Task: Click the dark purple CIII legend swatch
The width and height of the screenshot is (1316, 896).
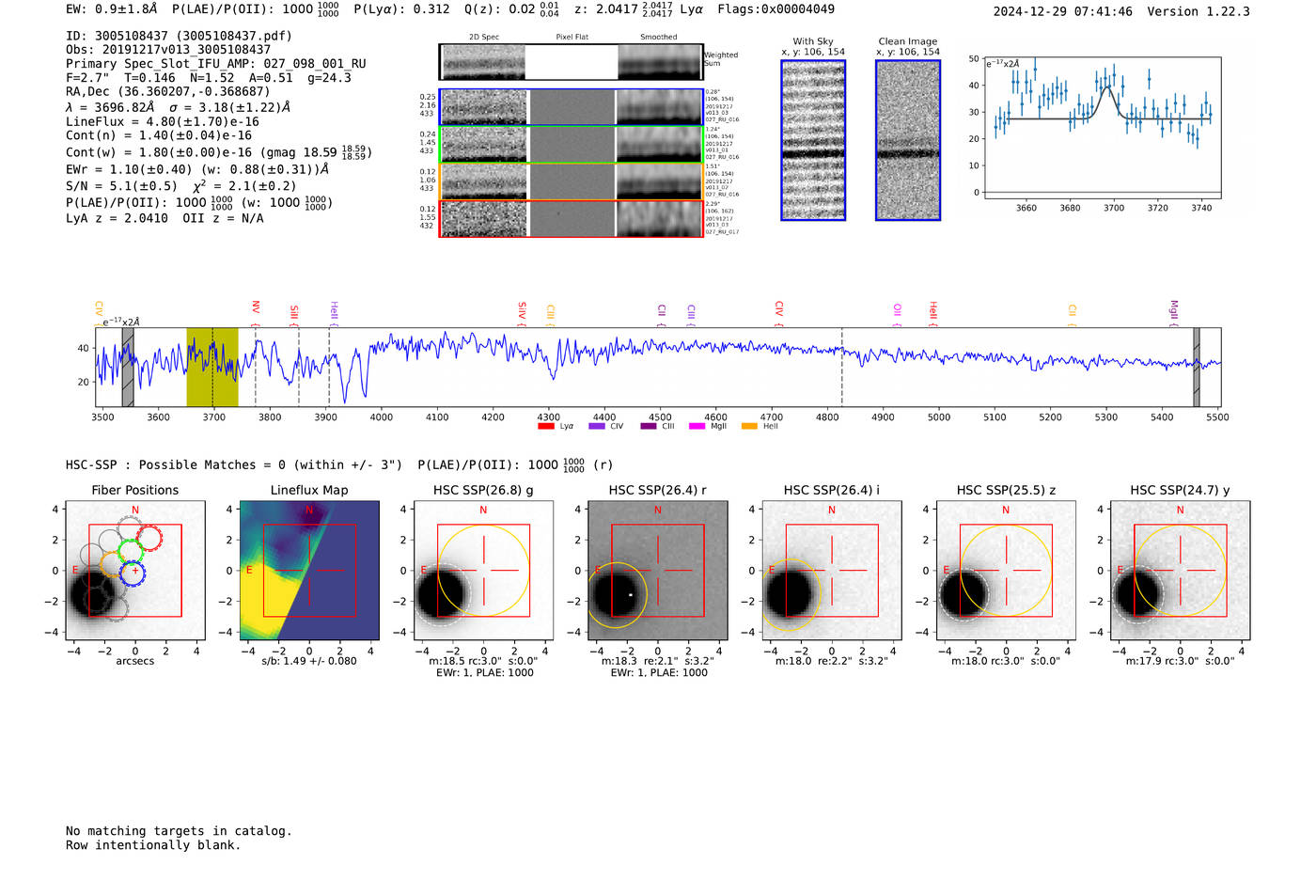Action: 649,427
